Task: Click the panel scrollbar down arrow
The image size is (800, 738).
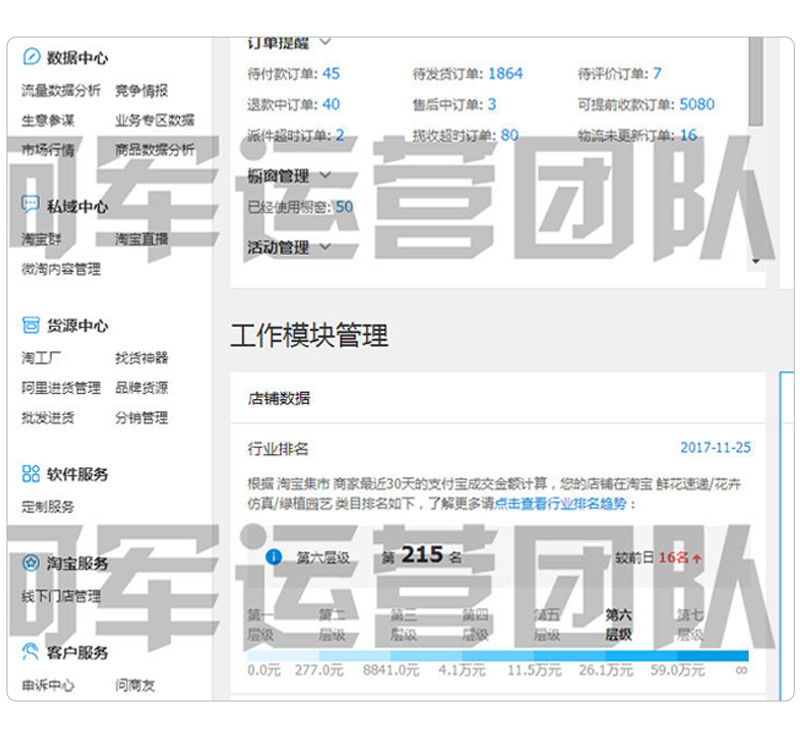Action: pos(756,261)
